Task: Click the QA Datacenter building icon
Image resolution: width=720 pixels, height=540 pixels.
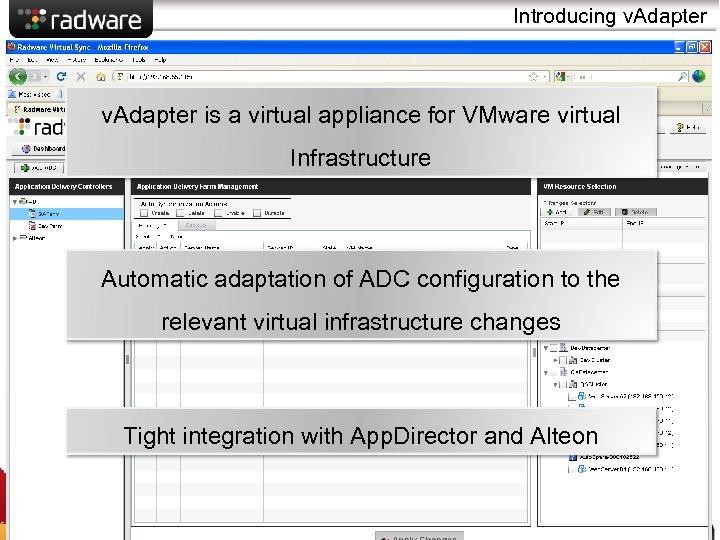Action: (x=563, y=372)
